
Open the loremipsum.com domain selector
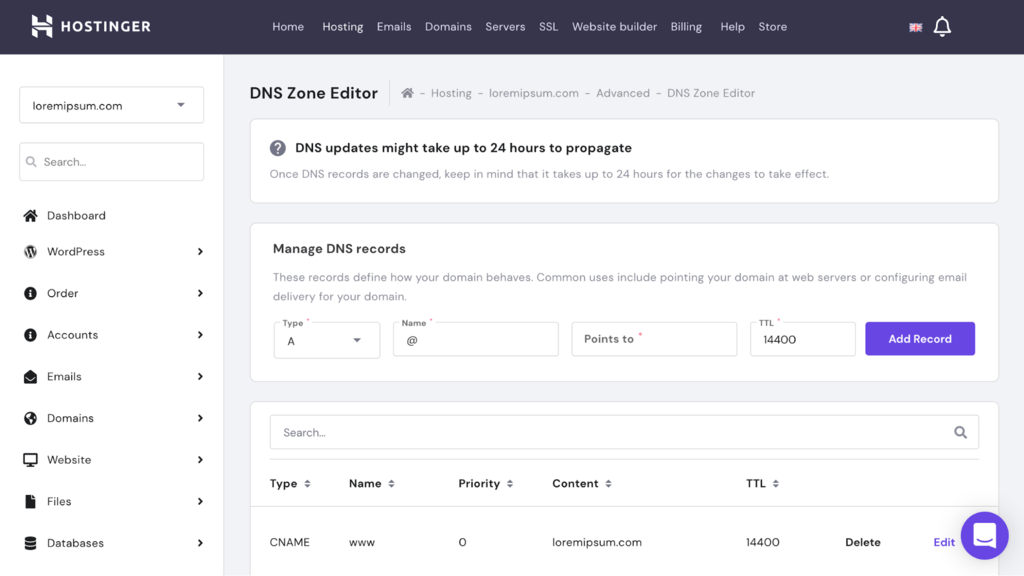tap(110, 104)
